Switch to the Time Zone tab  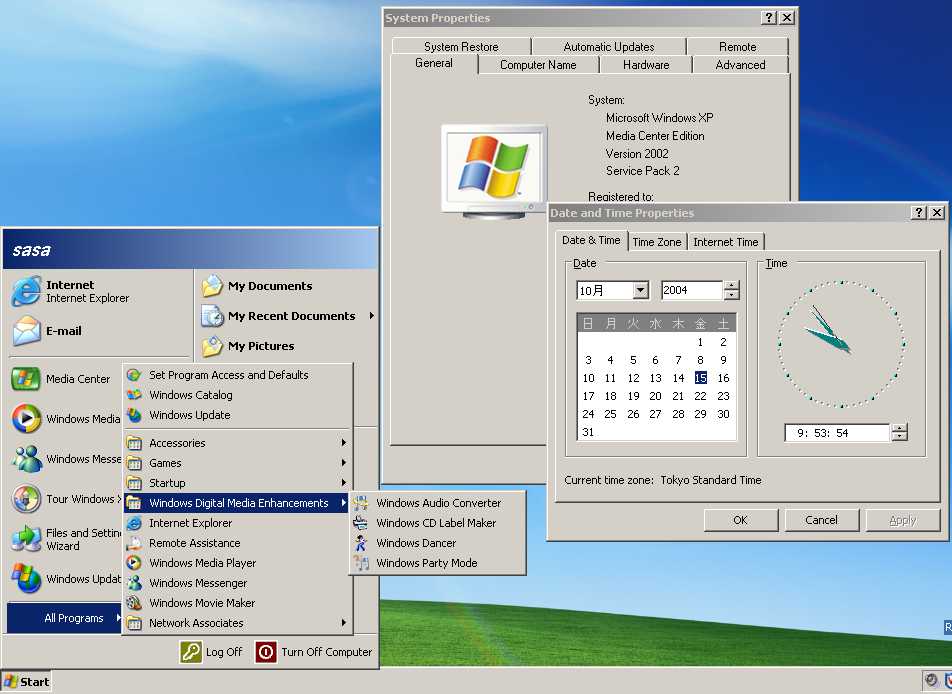(656, 242)
